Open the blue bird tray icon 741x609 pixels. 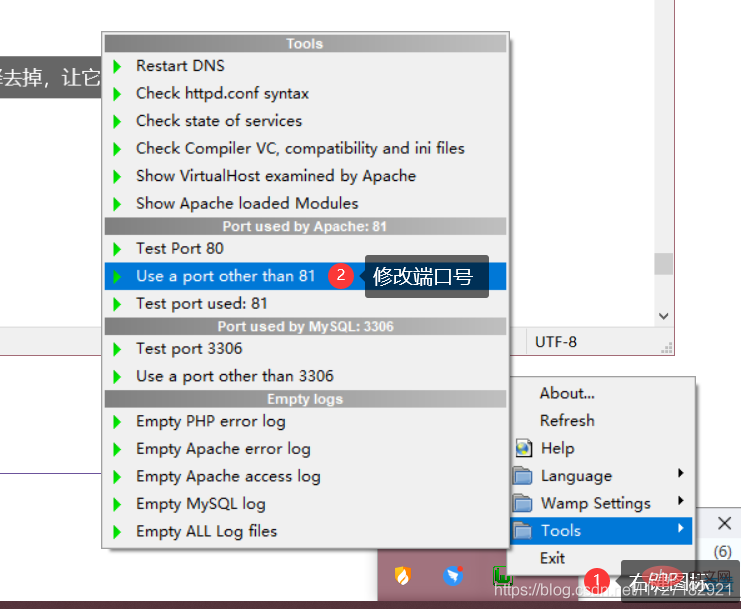pyautogui.click(x=453, y=575)
